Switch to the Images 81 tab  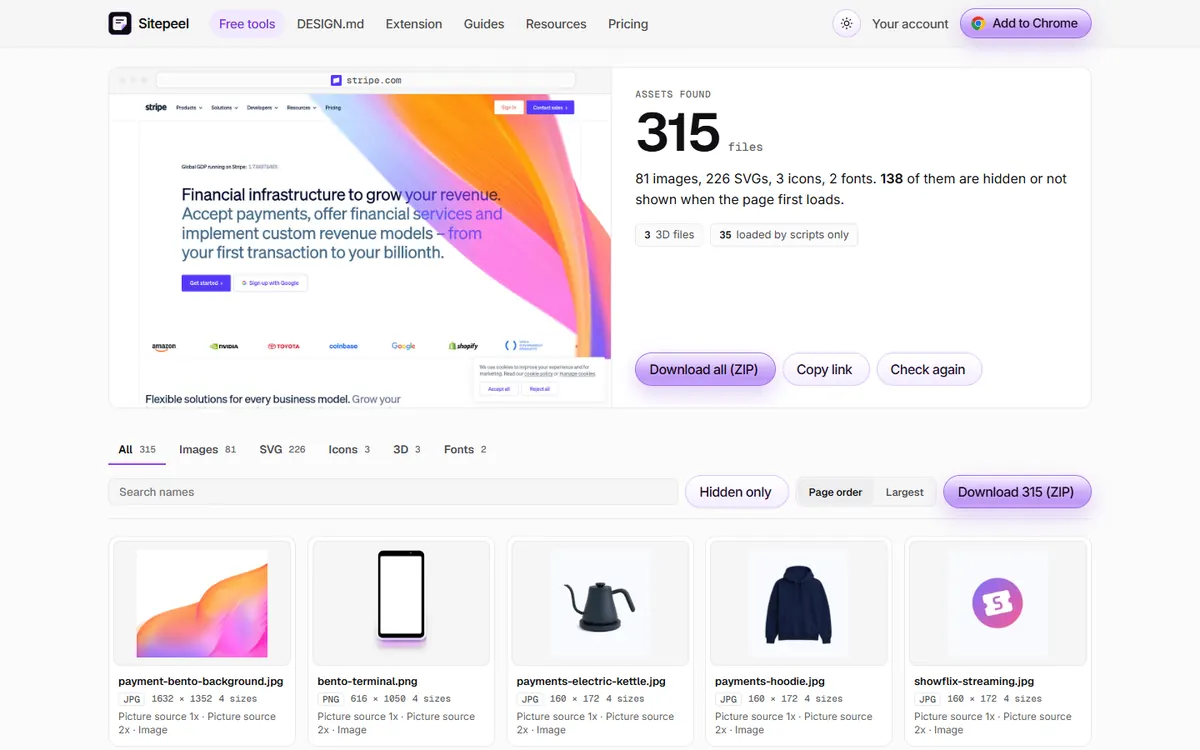pyautogui.click(x=207, y=450)
